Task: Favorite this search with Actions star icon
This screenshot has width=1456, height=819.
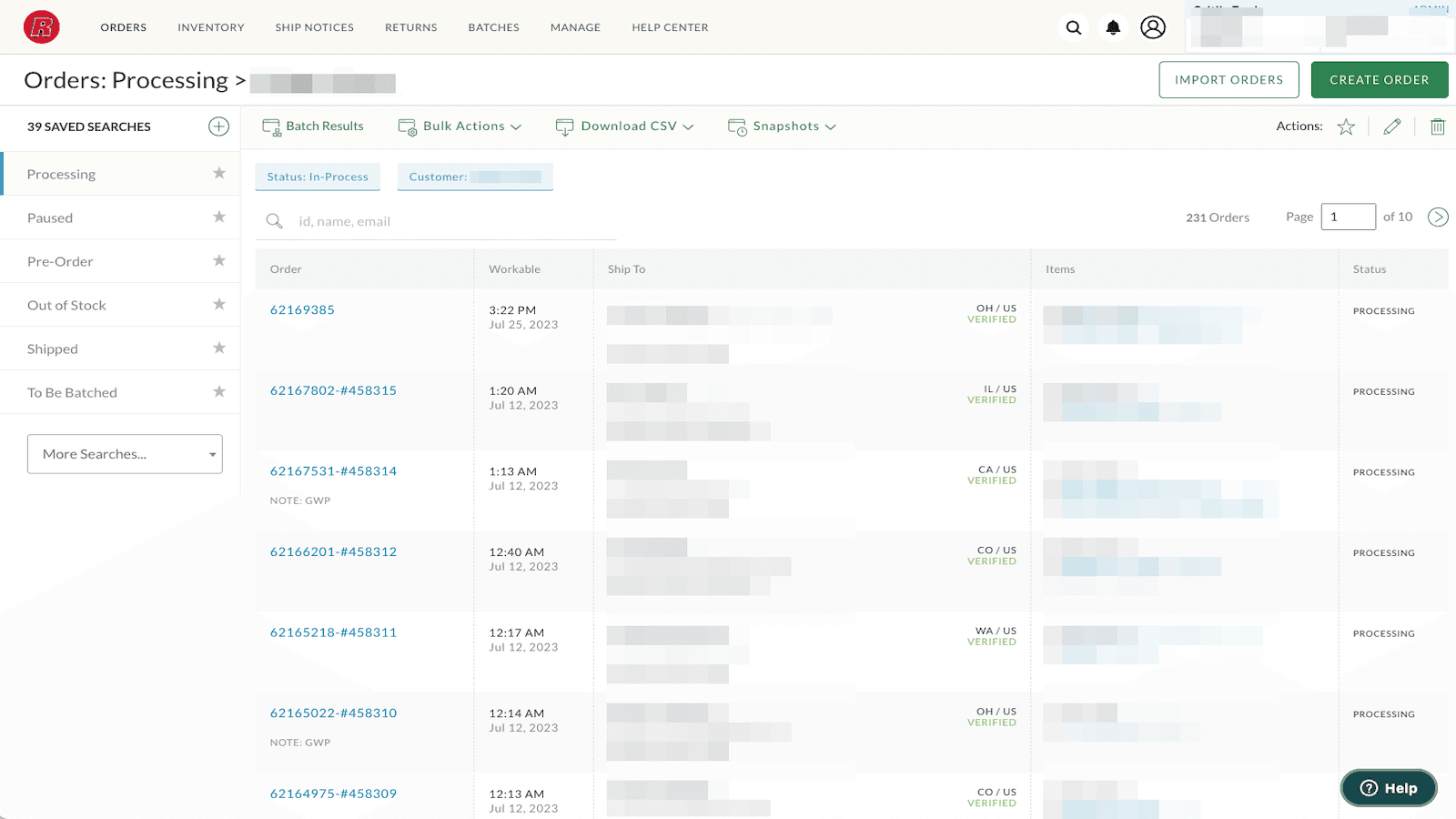Action: [1346, 126]
